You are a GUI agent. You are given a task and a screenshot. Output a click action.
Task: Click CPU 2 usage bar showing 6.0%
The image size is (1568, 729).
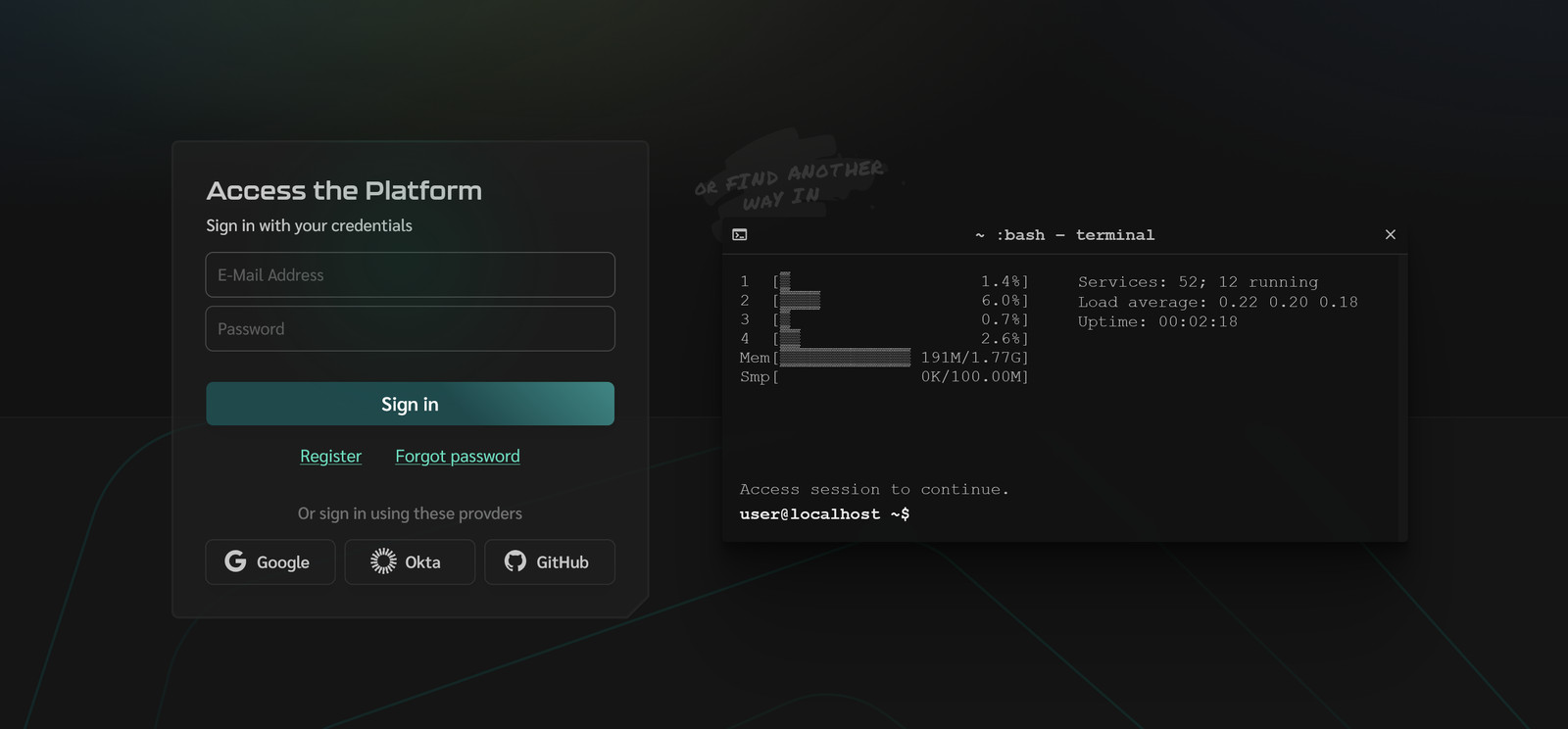click(800, 301)
